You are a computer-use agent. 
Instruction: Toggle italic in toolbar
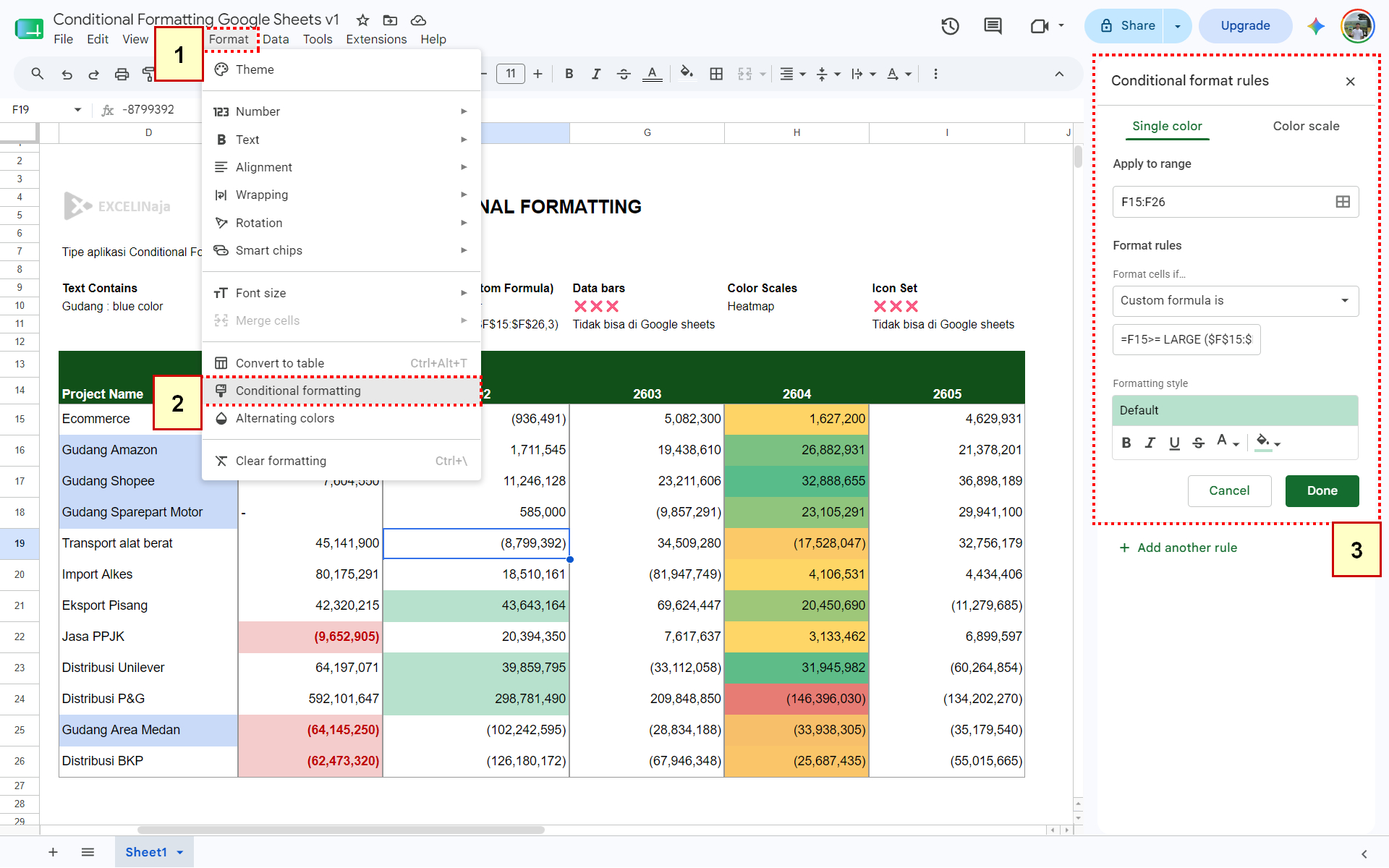tap(596, 74)
